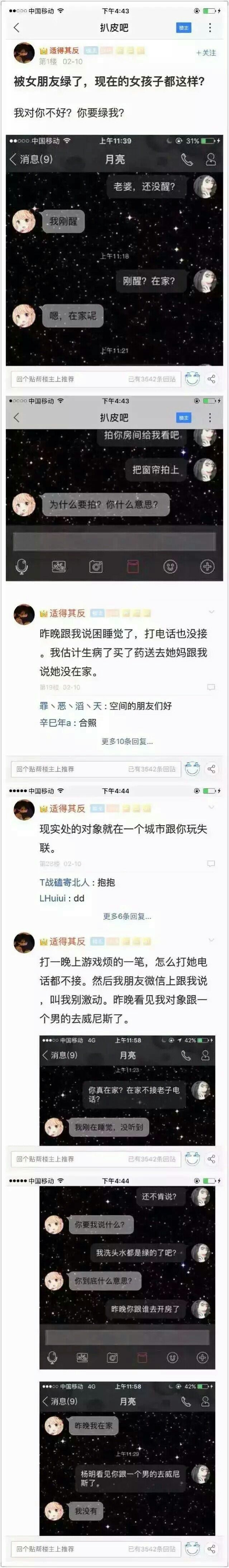Screen dimensions: 229x1568
Task: Click the reply icon on the 第22楼 post
Action: pyautogui.click(x=211, y=864)
